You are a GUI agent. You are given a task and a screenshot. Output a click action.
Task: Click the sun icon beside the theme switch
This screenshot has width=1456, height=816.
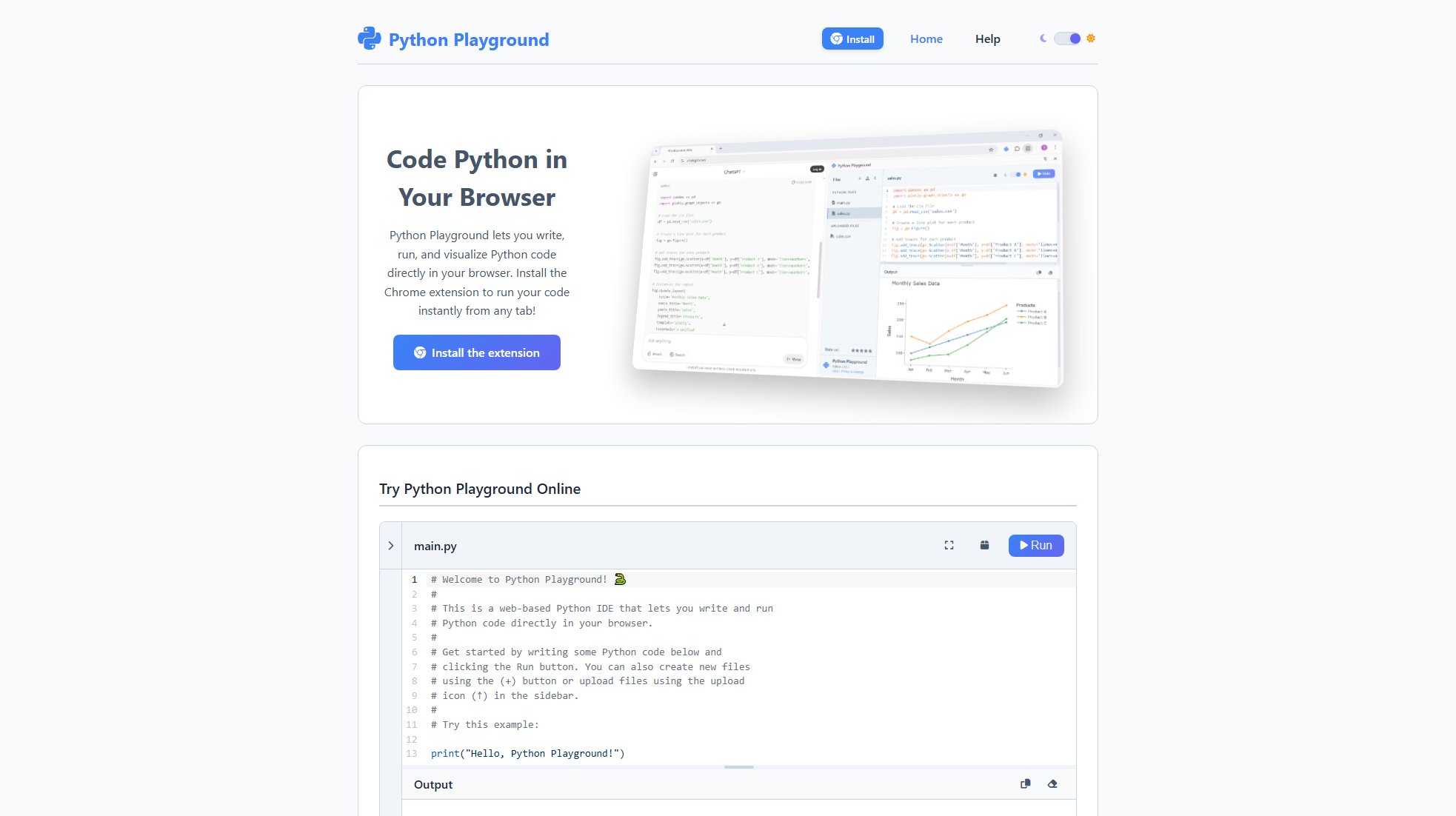pyautogui.click(x=1089, y=38)
